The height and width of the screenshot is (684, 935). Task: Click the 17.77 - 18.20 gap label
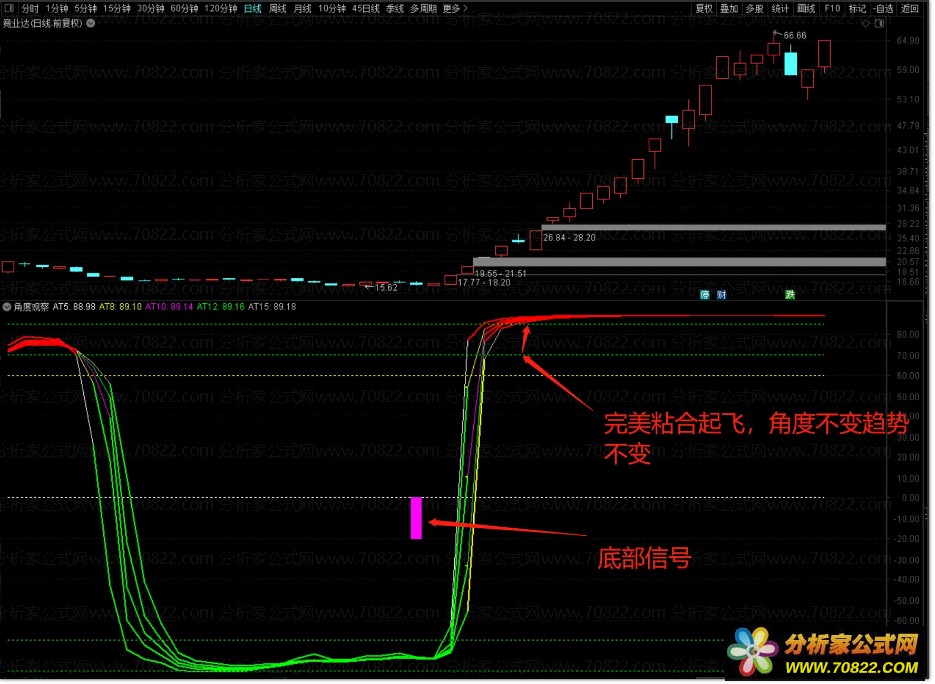(484, 283)
